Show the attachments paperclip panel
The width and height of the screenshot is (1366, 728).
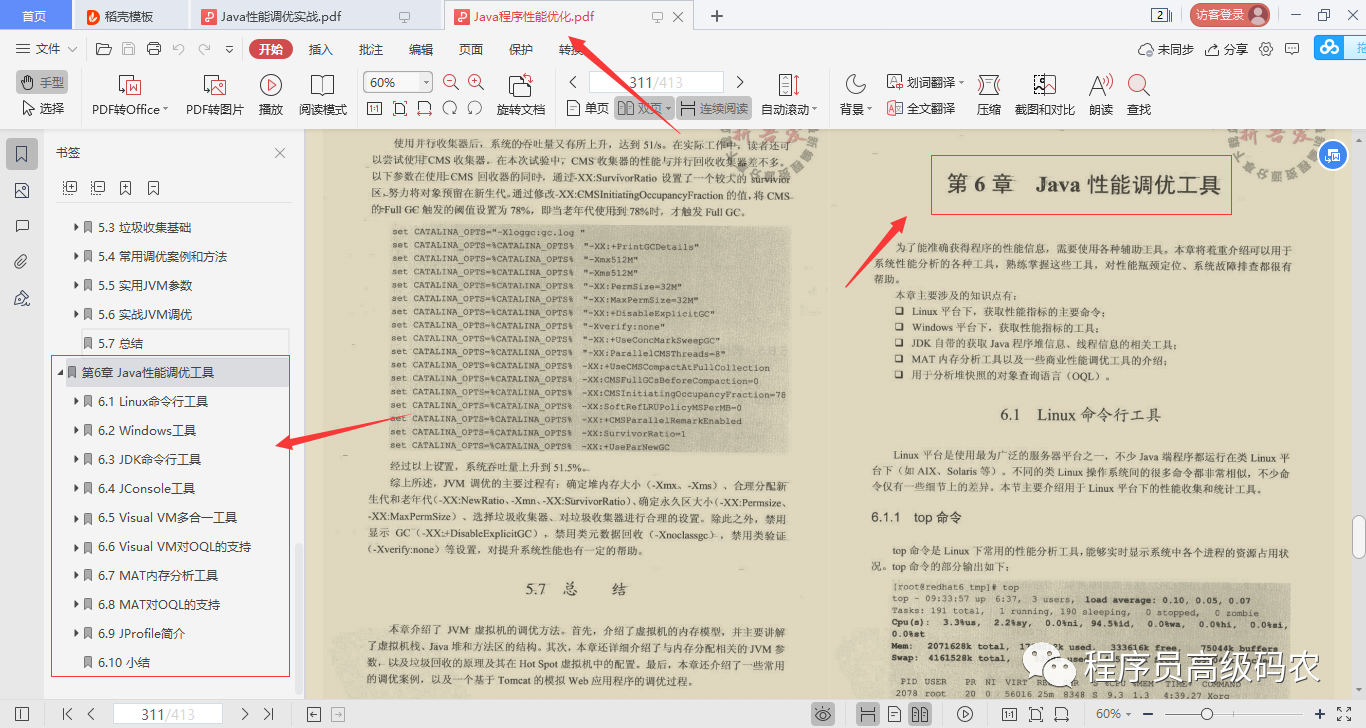point(22,262)
